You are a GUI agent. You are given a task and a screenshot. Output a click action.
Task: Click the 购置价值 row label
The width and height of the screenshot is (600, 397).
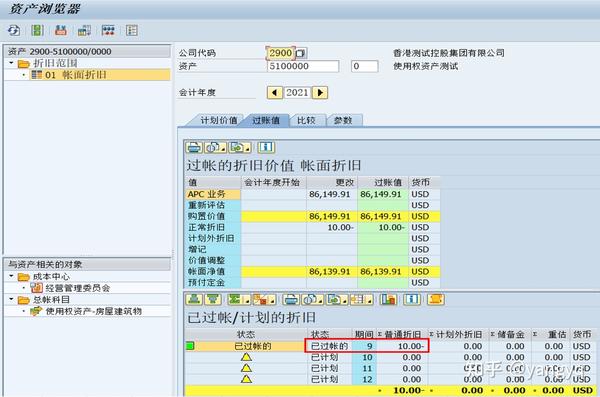point(213,216)
